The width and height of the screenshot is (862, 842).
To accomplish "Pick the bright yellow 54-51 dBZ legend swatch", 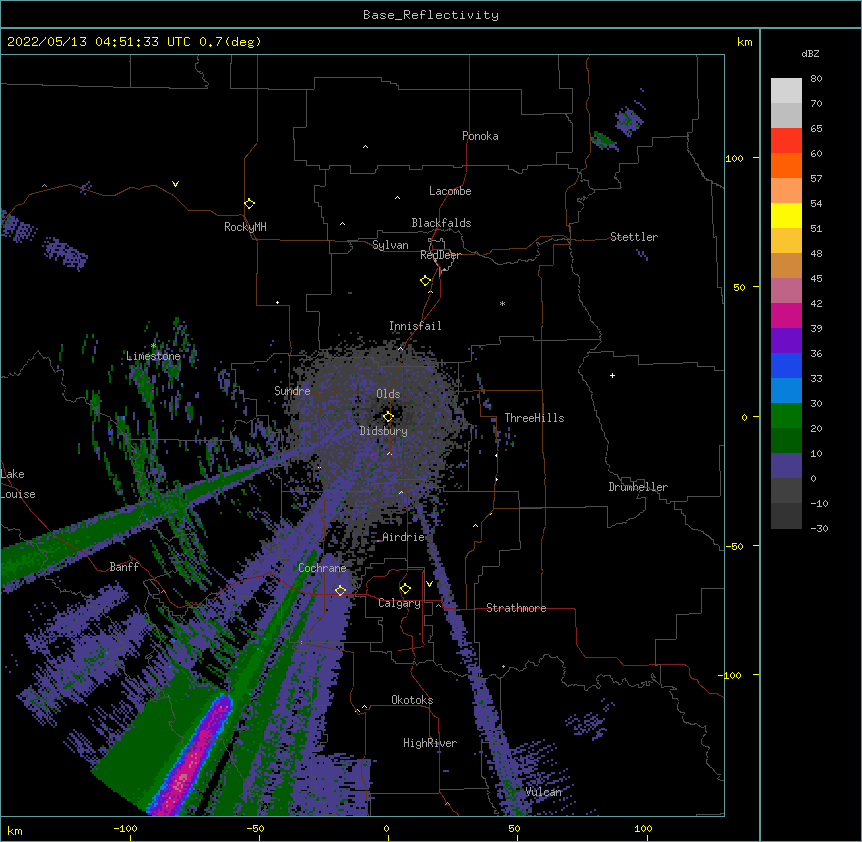I will (786, 215).
